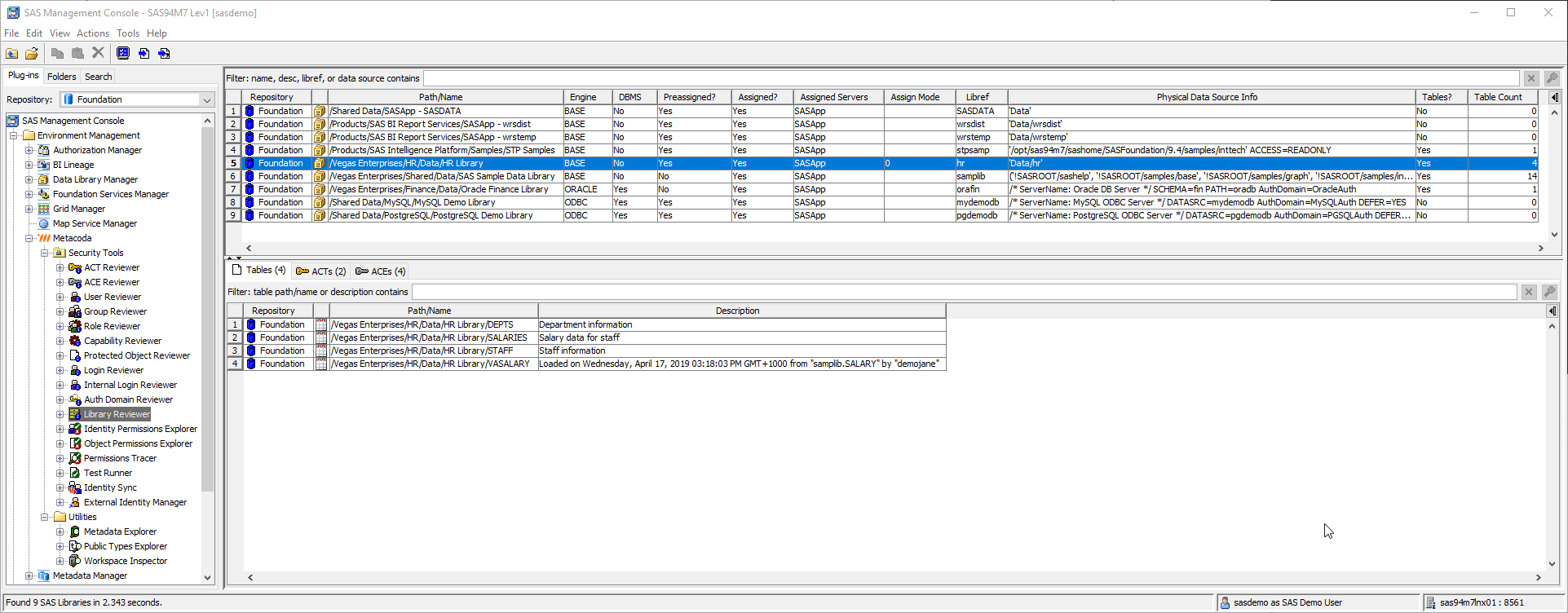
Task: Collapse the Security Tools folder
Action: pos(45,253)
